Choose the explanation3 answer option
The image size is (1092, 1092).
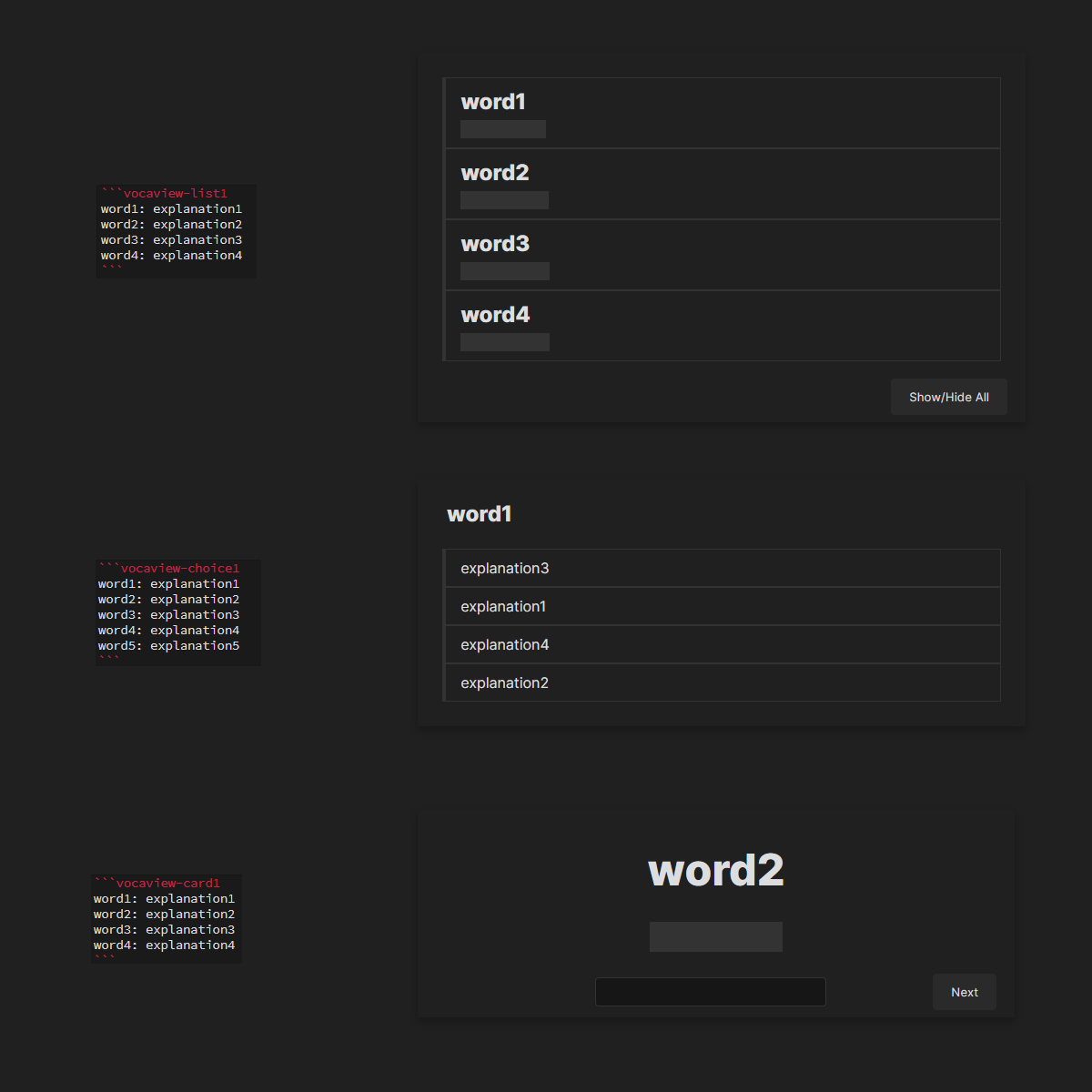pos(723,568)
